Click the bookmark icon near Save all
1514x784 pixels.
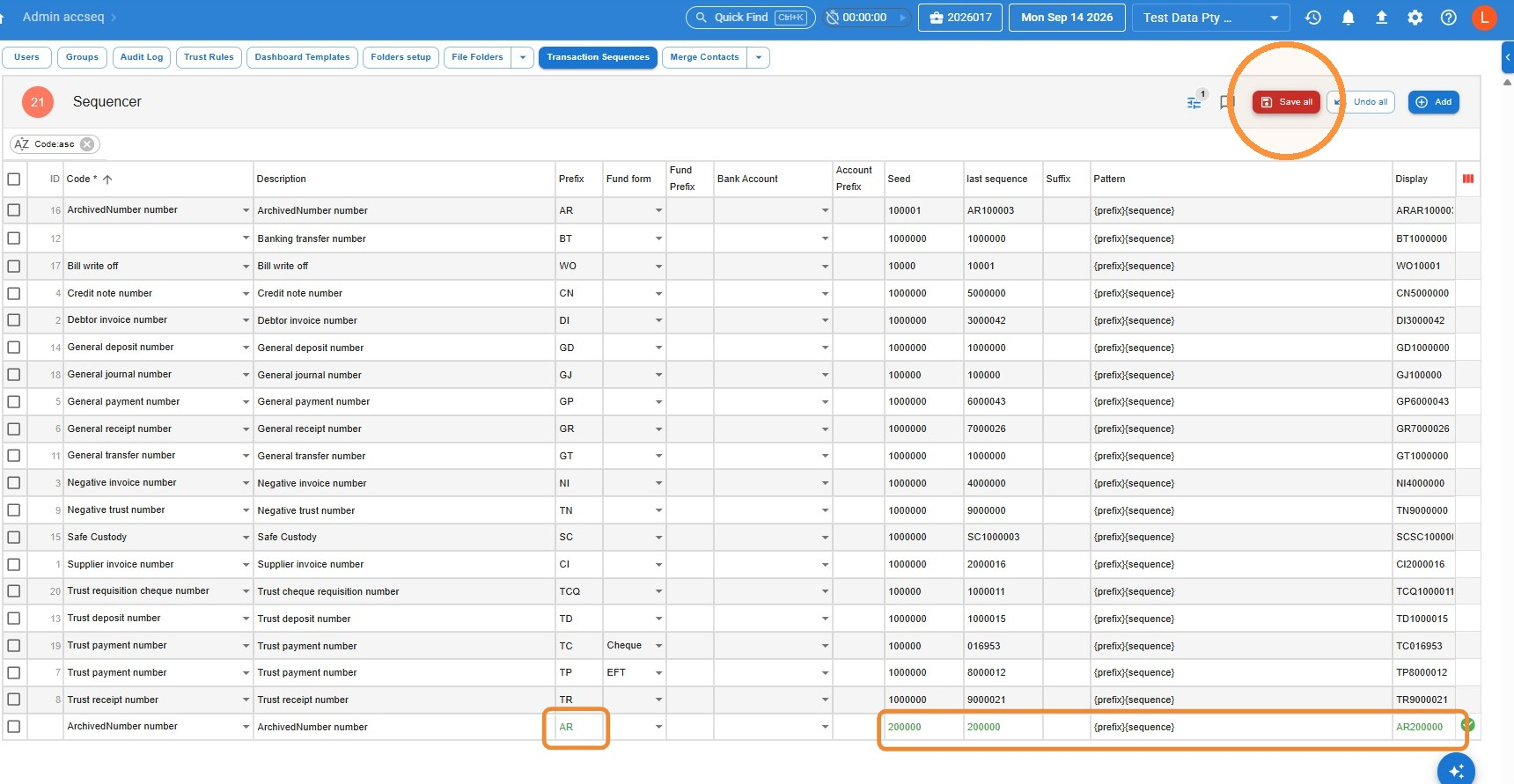[x=1226, y=102]
